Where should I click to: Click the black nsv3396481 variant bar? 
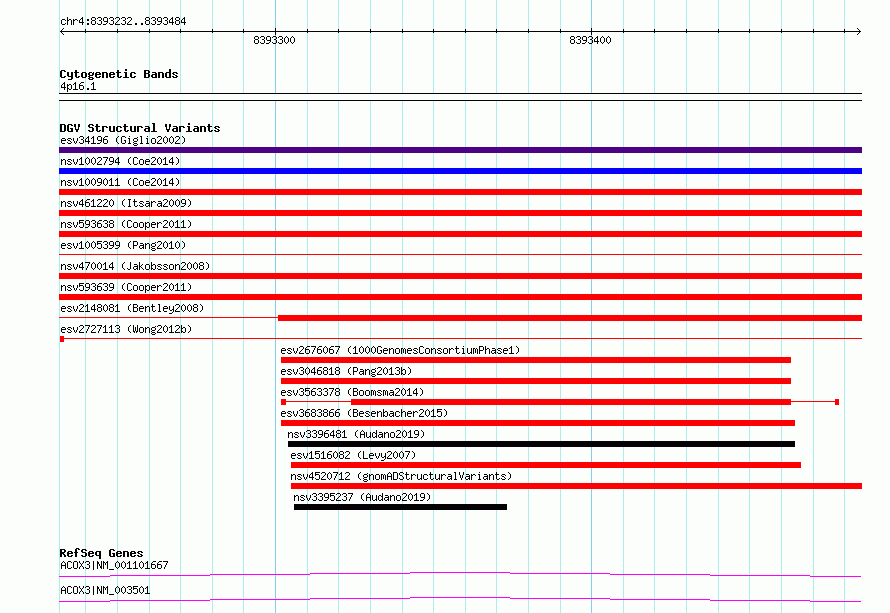pyautogui.click(x=541, y=444)
